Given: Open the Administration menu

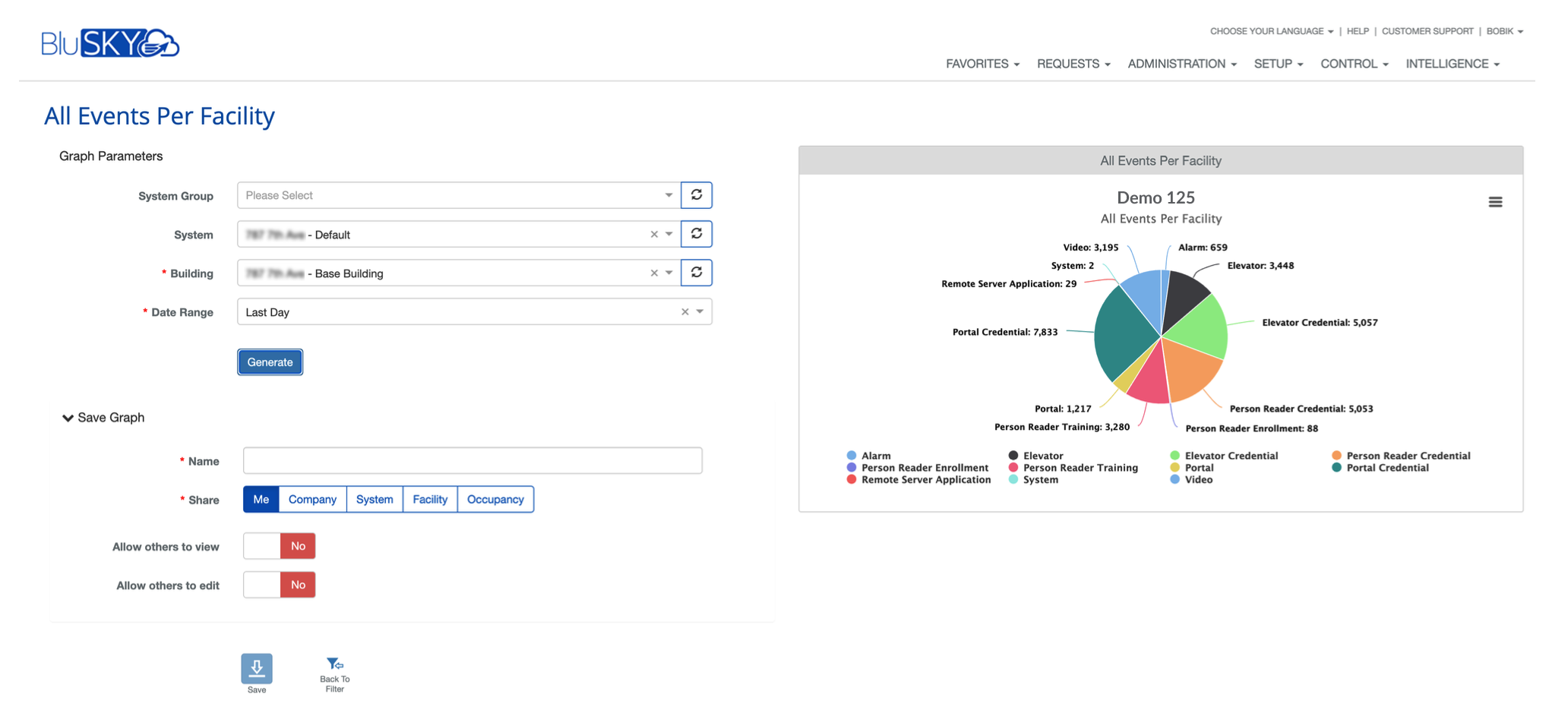Looking at the screenshot, I should point(1181,64).
